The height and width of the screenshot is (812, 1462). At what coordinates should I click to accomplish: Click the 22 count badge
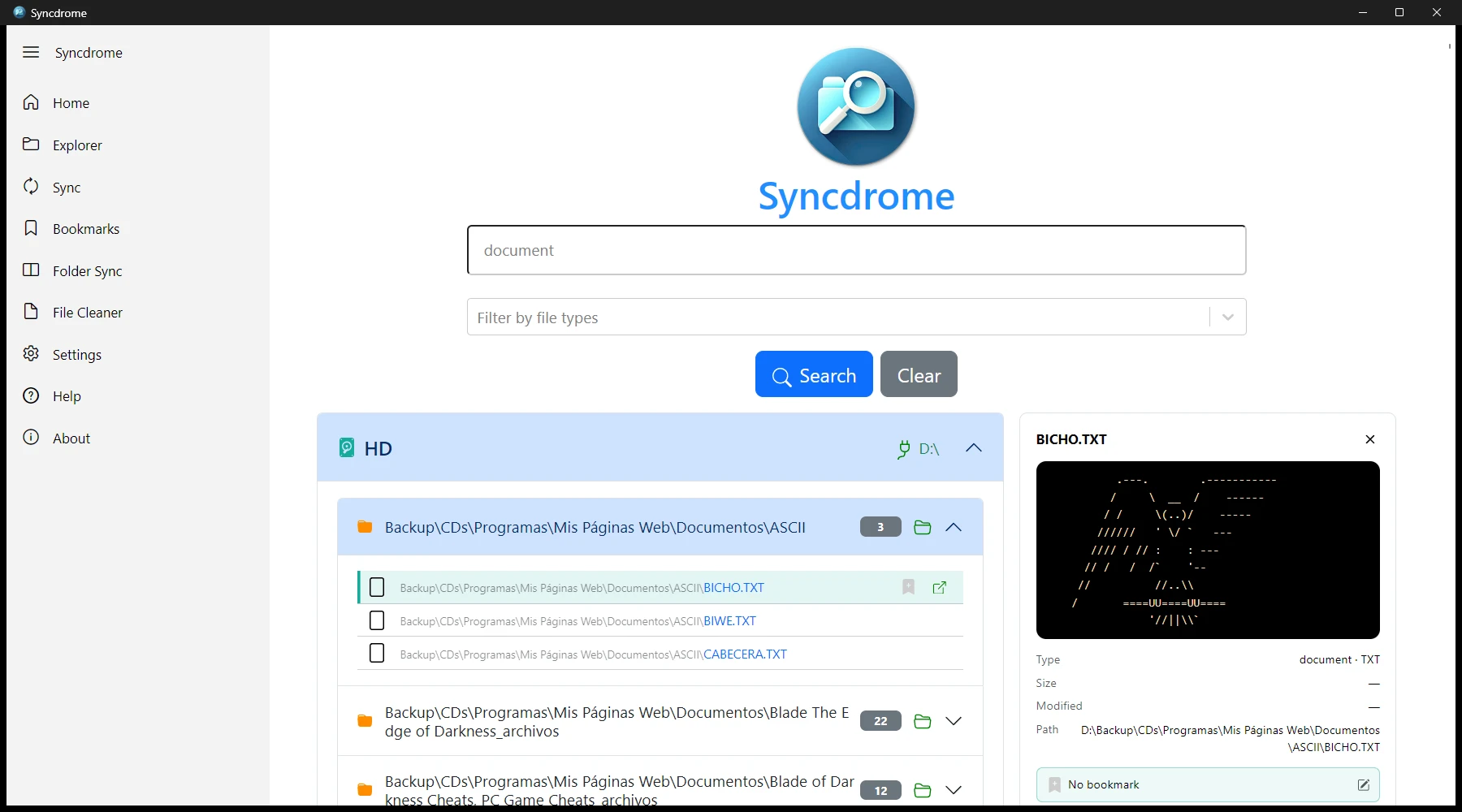click(880, 721)
